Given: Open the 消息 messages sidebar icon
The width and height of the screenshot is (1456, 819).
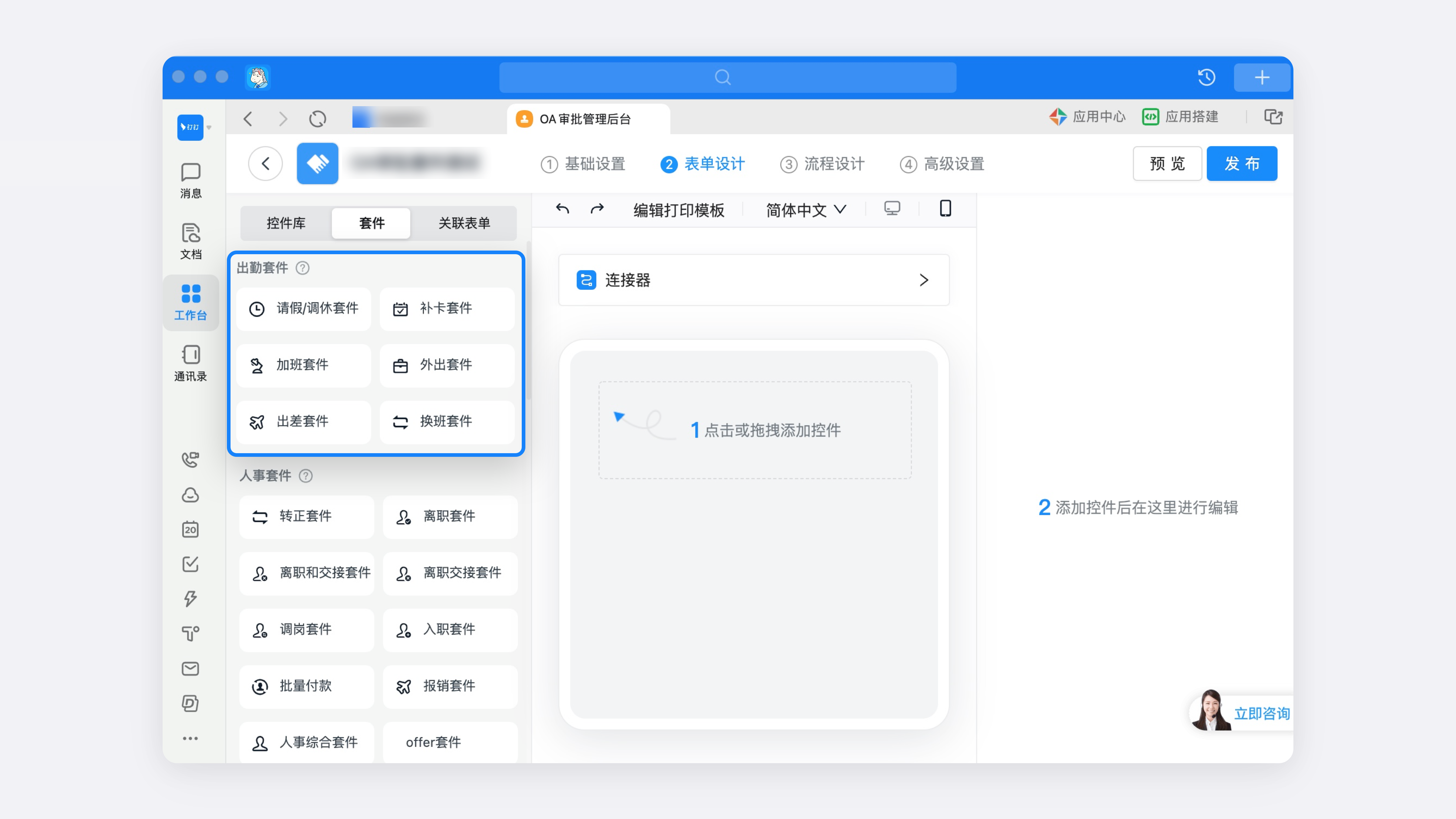Looking at the screenshot, I should [x=190, y=180].
